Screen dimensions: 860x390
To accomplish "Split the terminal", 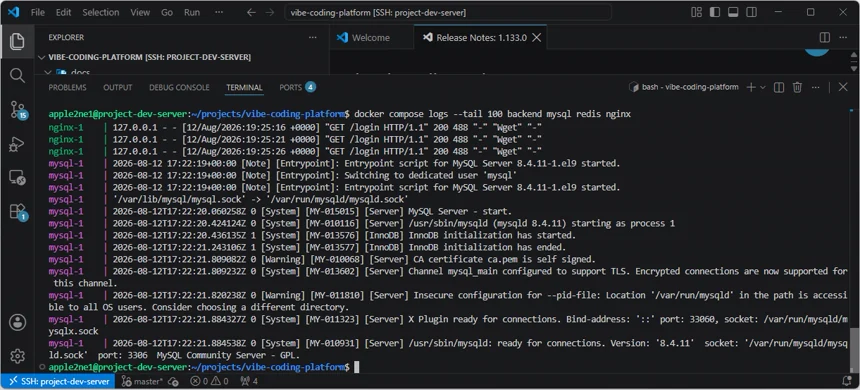I will point(779,87).
